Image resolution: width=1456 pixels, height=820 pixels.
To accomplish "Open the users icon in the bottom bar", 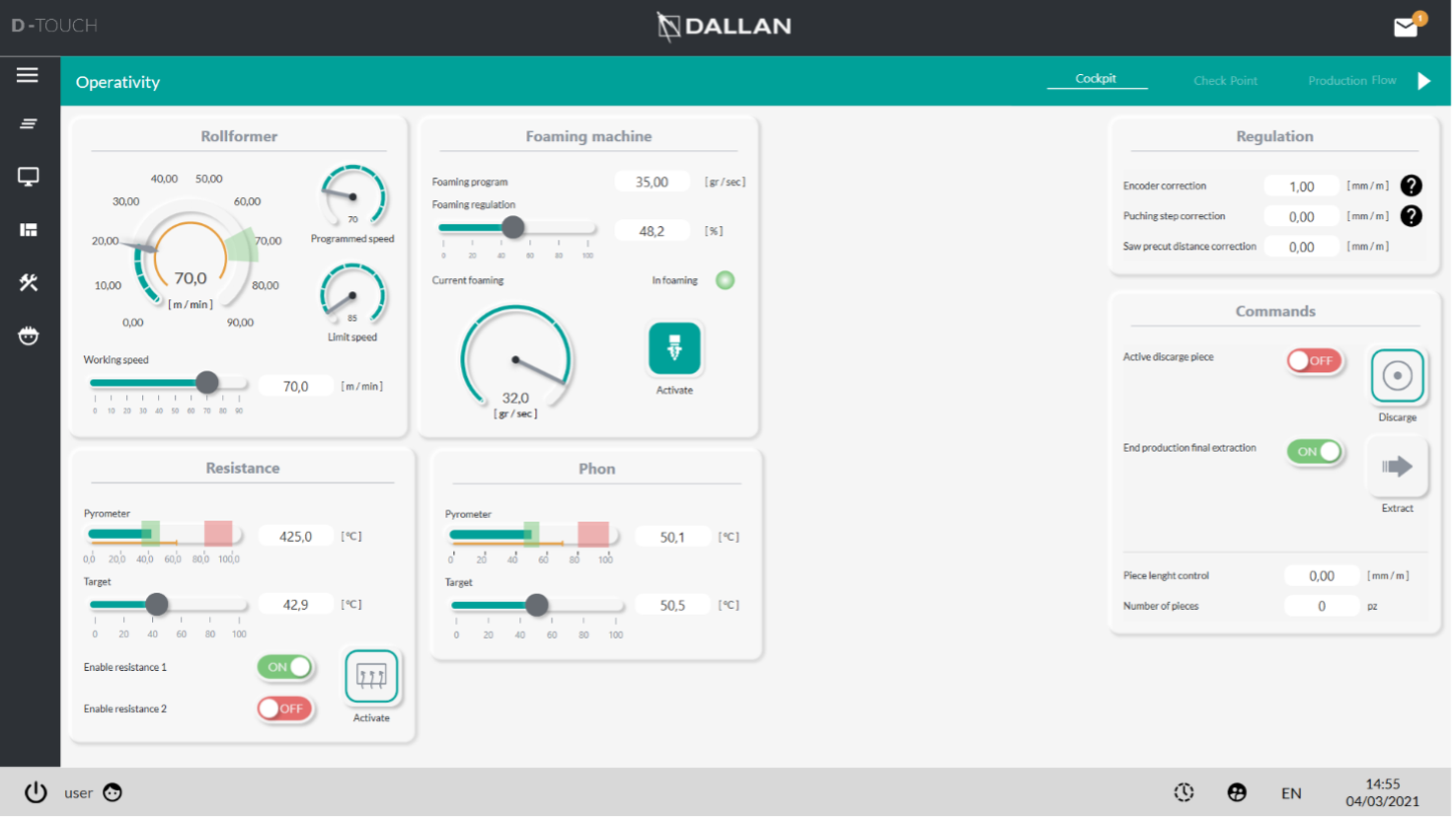I will (1236, 791).
